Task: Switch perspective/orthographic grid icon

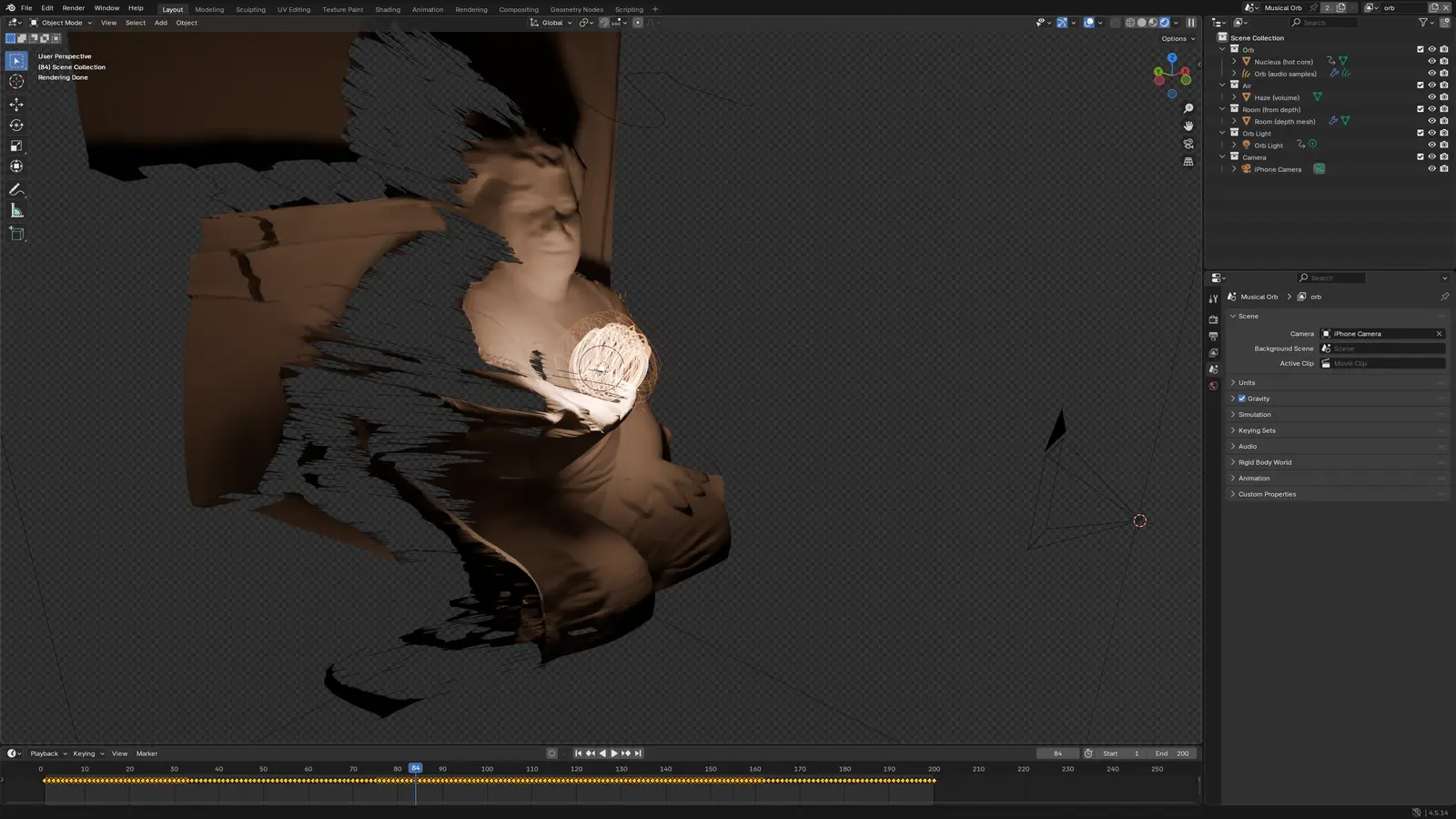Action: coord(1188,161)
